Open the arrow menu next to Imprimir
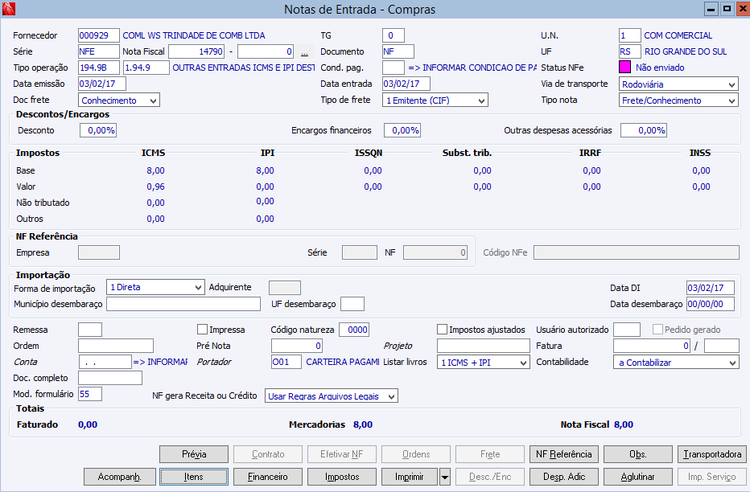This screenshot has height=492, width=750. point(444,477)
